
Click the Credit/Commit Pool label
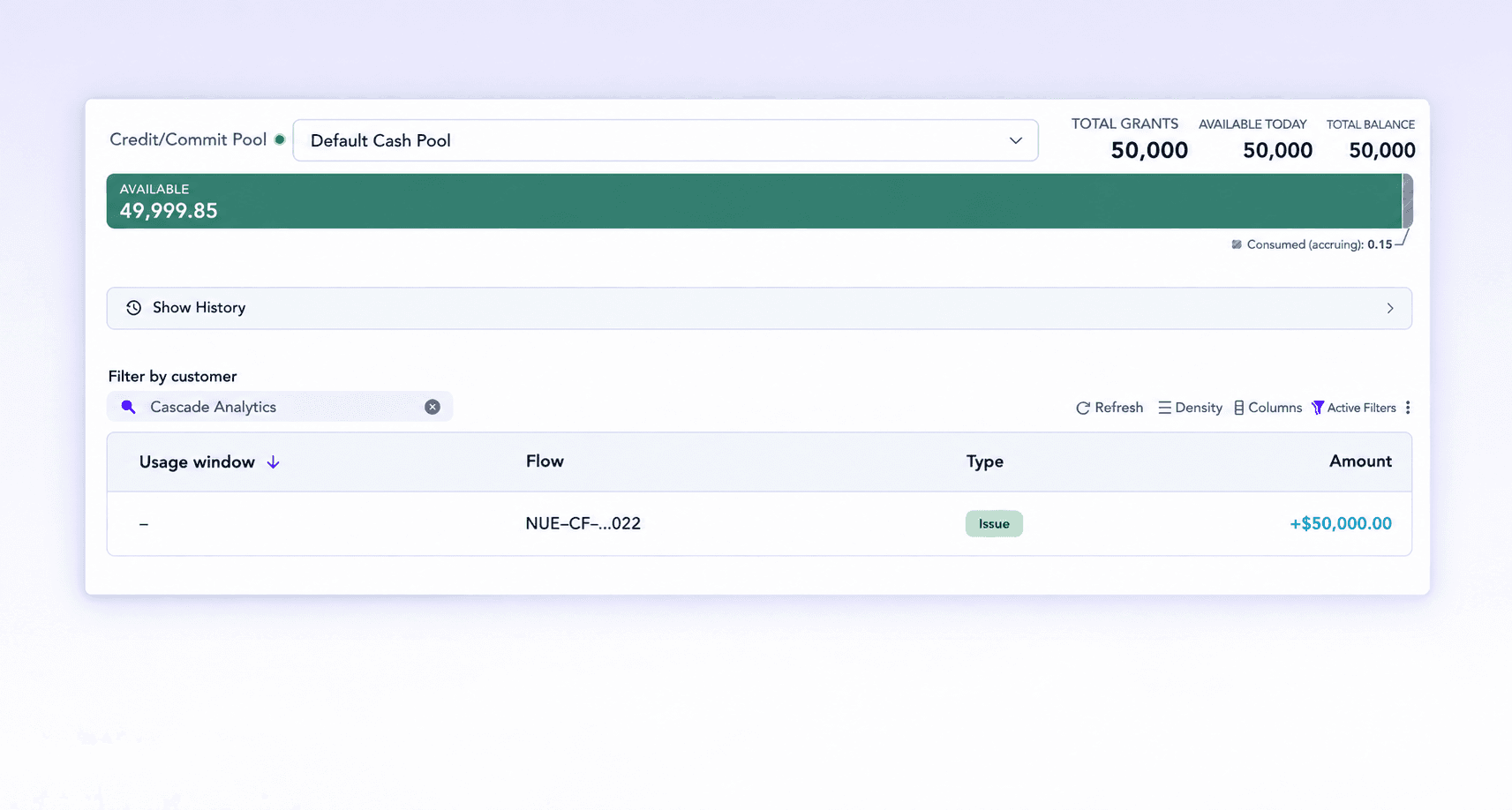pyautogui.click(x=188, y=139)
